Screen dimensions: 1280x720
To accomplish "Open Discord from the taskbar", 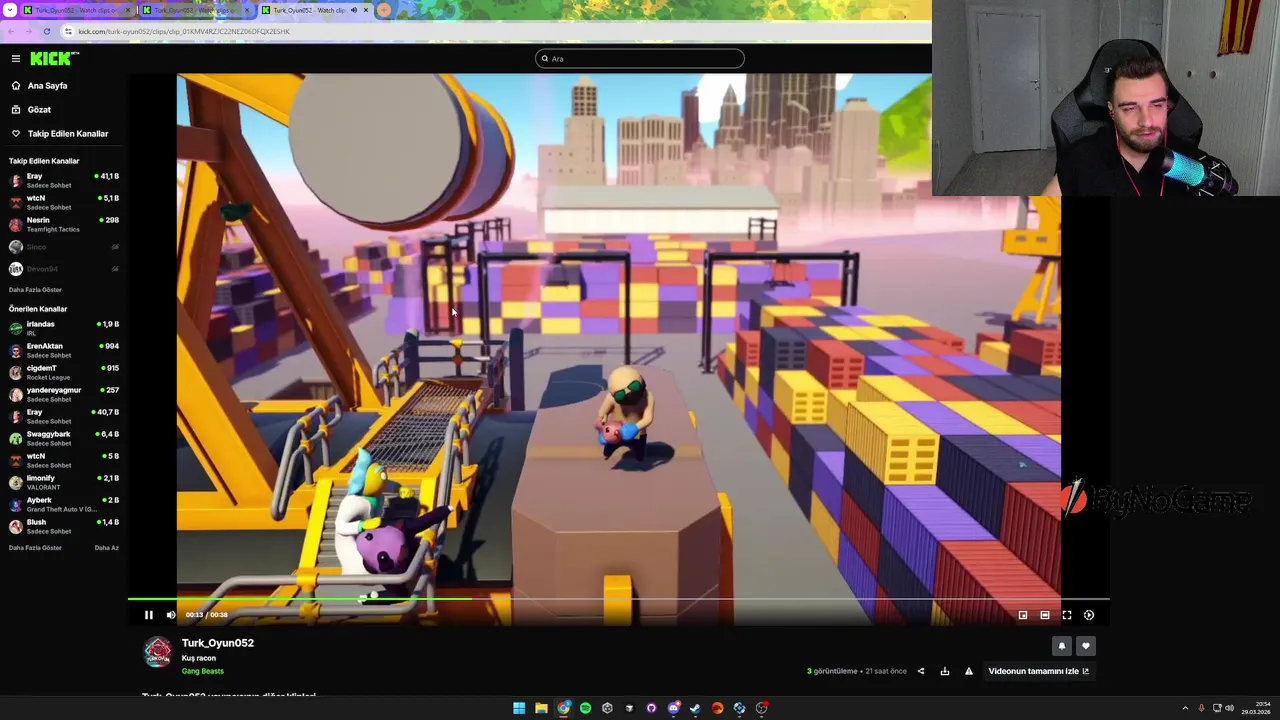I will tap(673, 708).
